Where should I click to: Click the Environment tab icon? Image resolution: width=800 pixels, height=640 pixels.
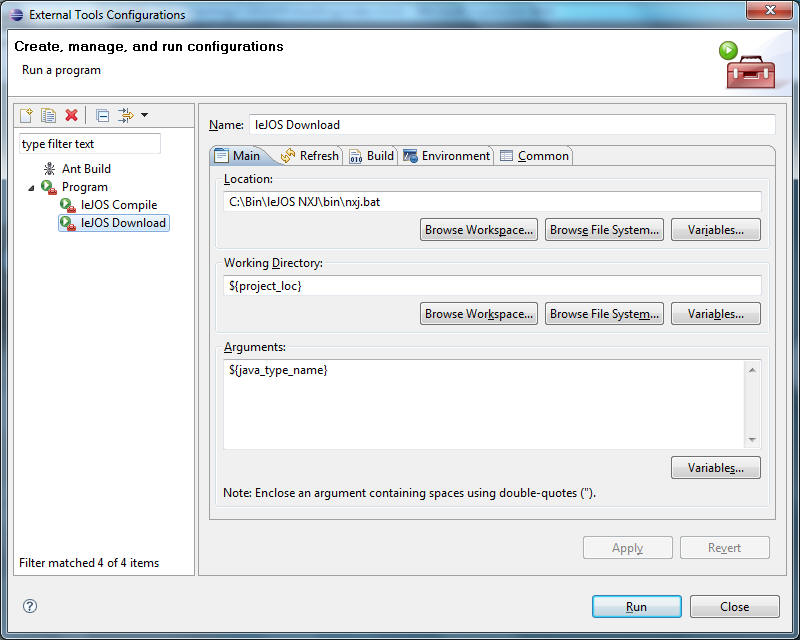410,156
